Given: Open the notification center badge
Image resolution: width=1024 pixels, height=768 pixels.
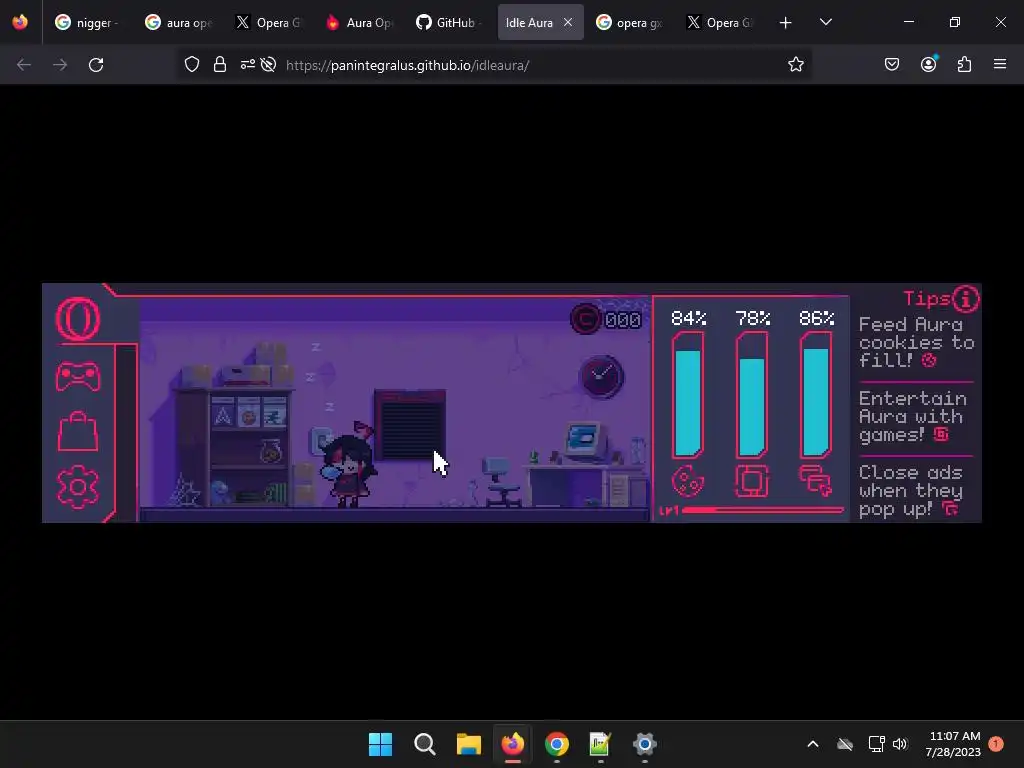Looking at the screenshot, I should click(996, 744).
